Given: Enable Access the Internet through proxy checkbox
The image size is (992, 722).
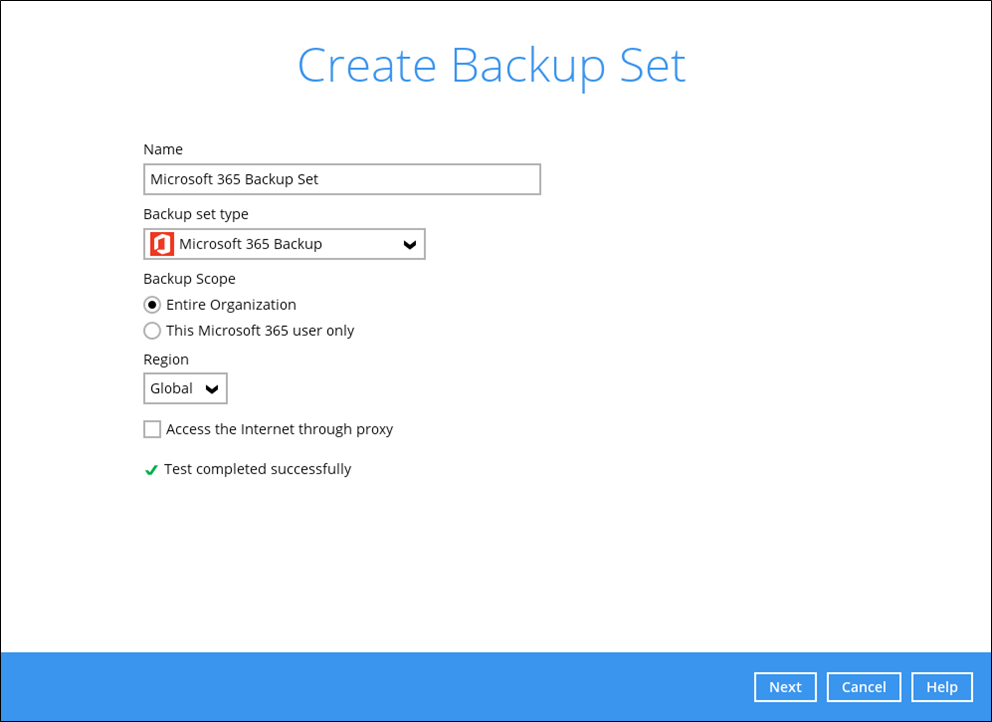Looking at the screenshot, I should point(152,430).
